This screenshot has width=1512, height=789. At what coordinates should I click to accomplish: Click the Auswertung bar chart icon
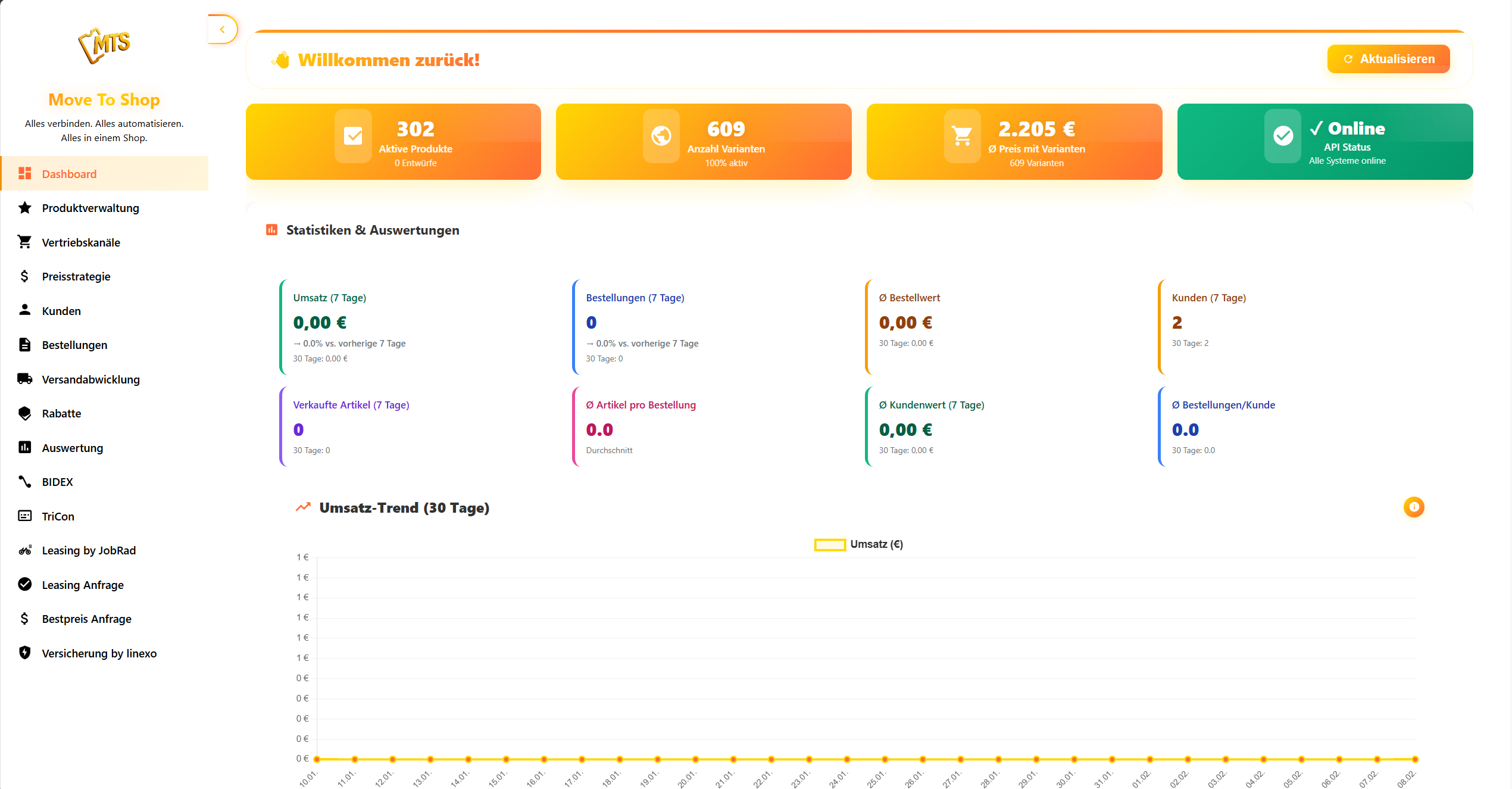point(24,447)
